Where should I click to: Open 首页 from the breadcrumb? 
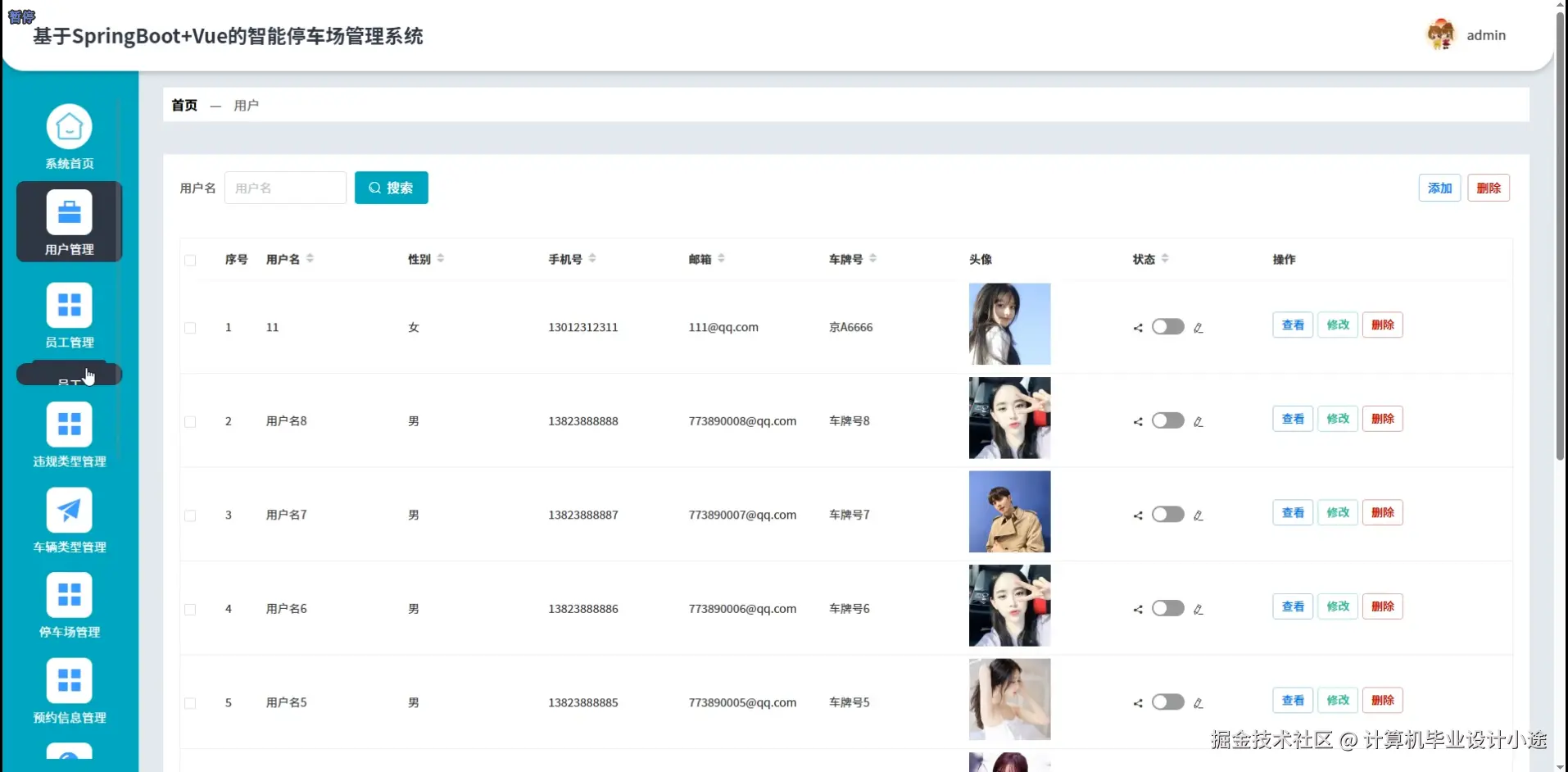point(184,105)
